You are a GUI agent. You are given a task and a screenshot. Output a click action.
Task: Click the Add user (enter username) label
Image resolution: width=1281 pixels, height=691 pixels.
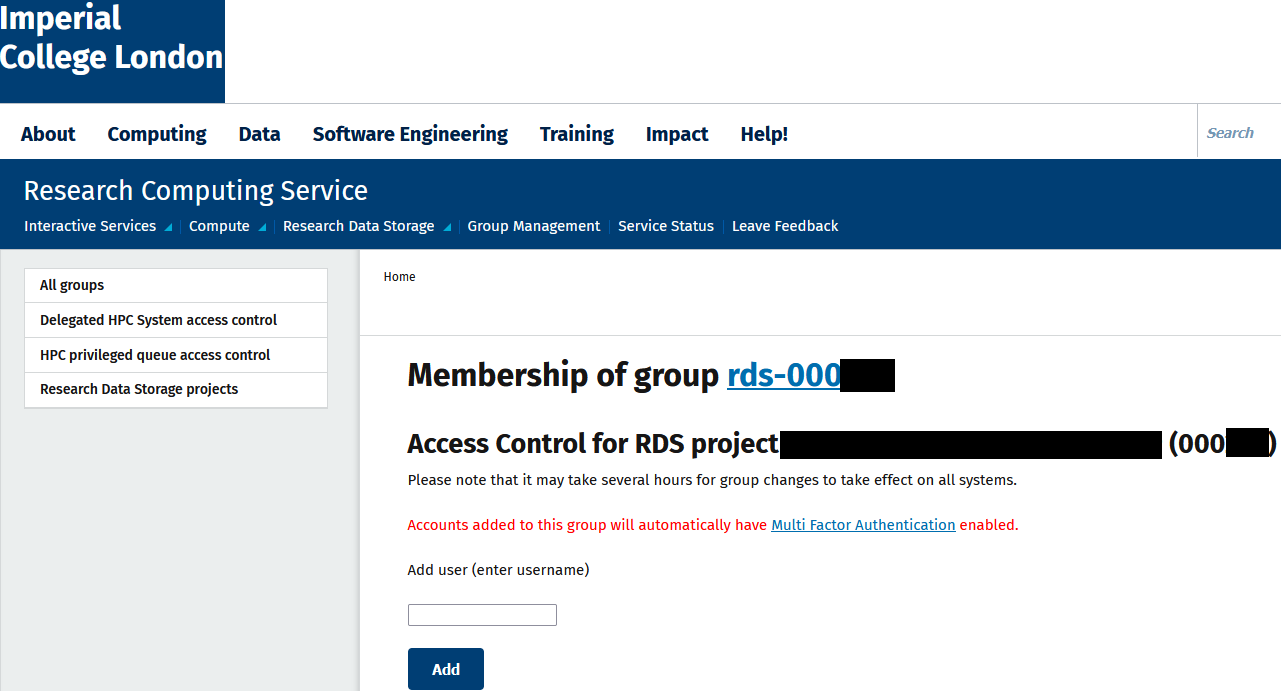coord(498,570)
